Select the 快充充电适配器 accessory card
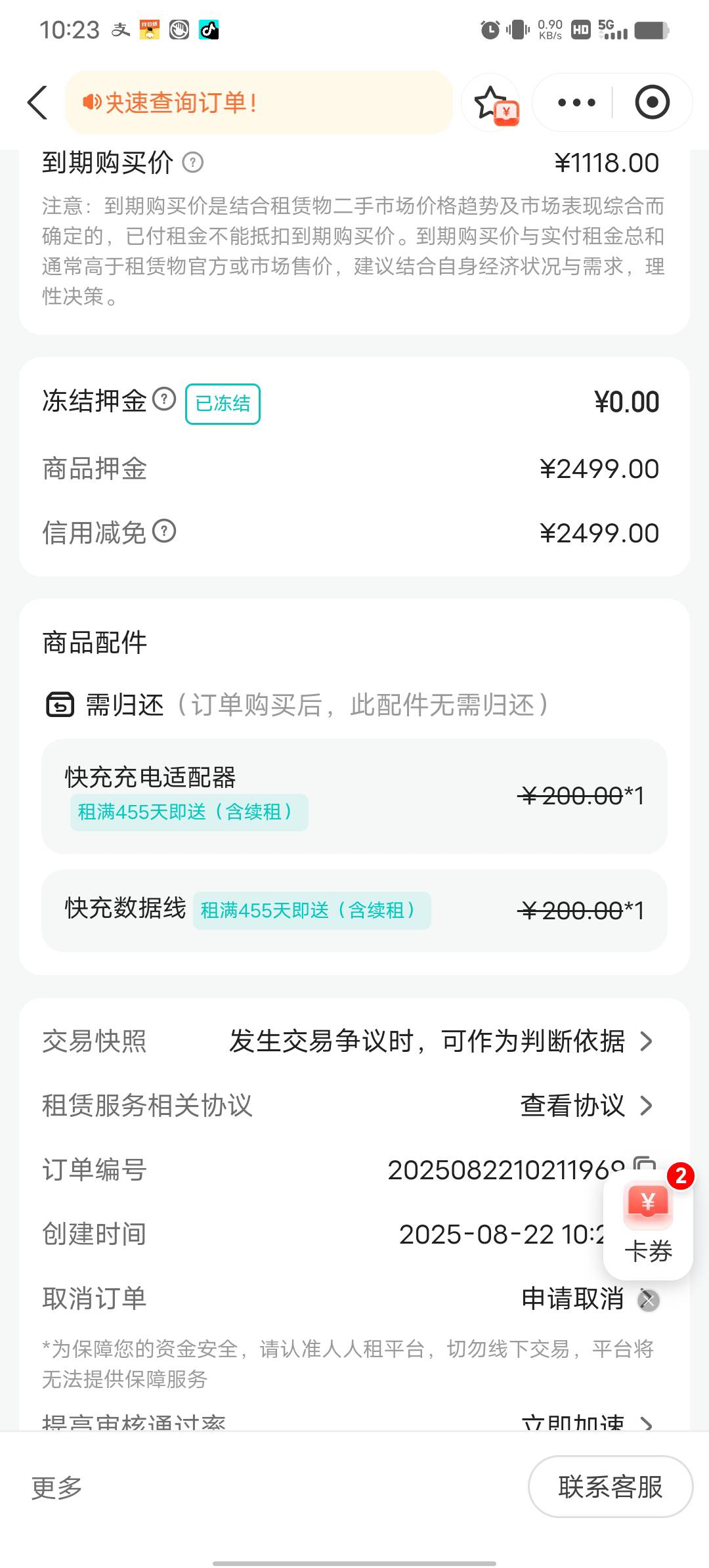The image size is (709, 1568). [x=354, y=796]
